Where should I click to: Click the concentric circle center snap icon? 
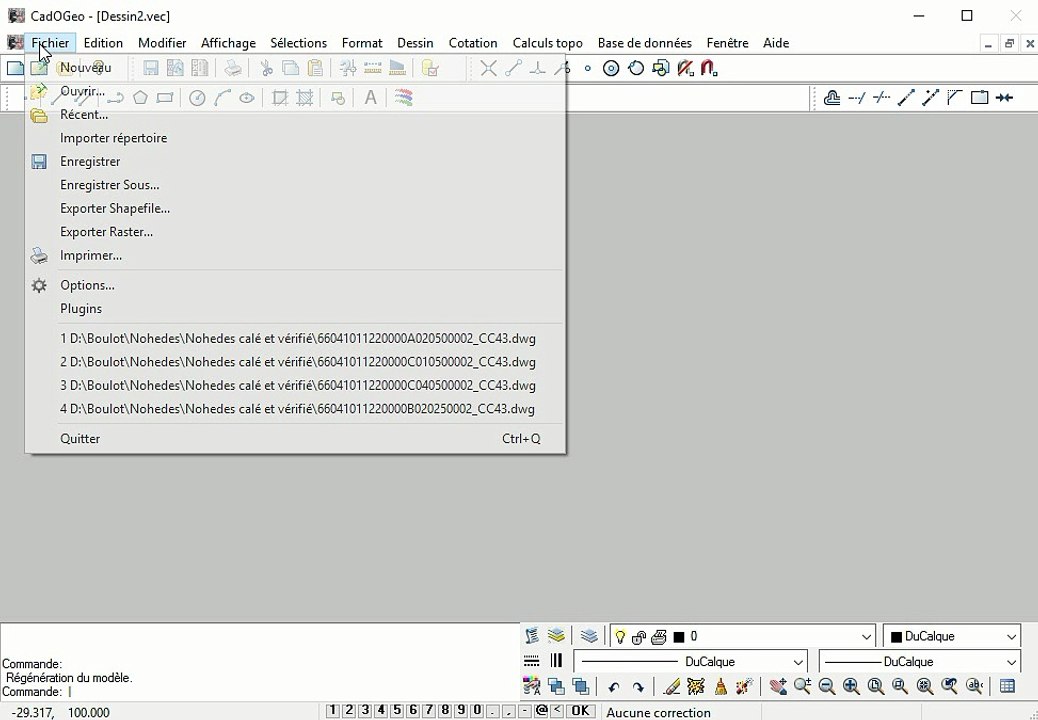pos(611,68)
